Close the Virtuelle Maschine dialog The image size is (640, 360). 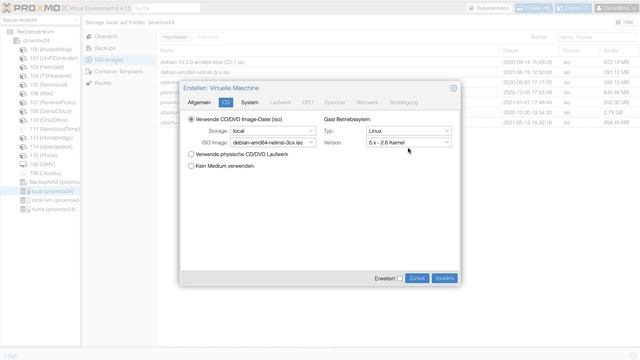(453, 88)
